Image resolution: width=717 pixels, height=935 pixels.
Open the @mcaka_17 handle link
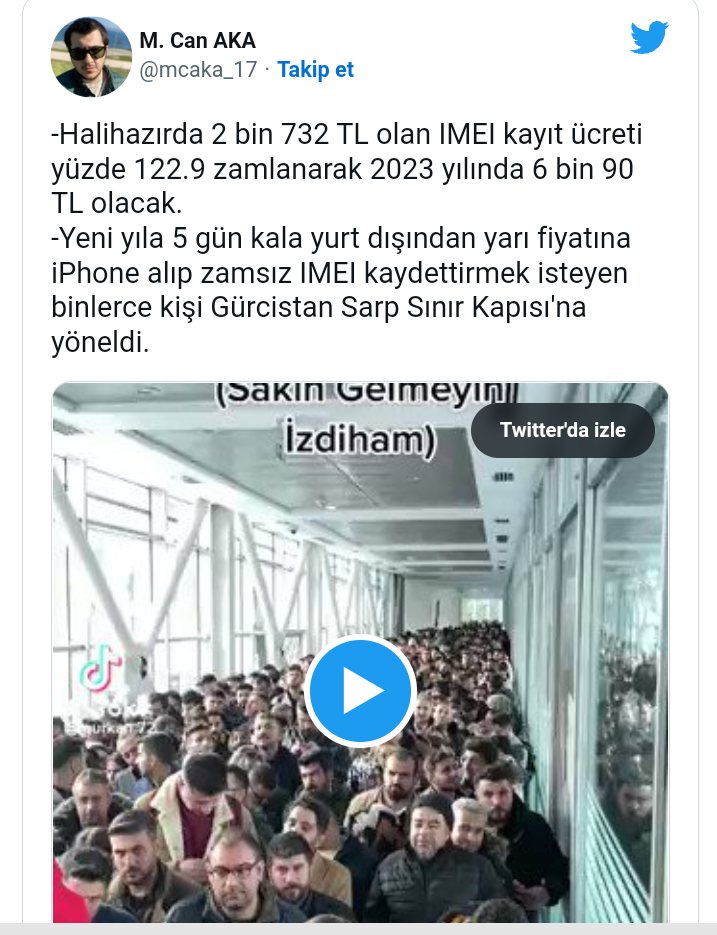198,70
